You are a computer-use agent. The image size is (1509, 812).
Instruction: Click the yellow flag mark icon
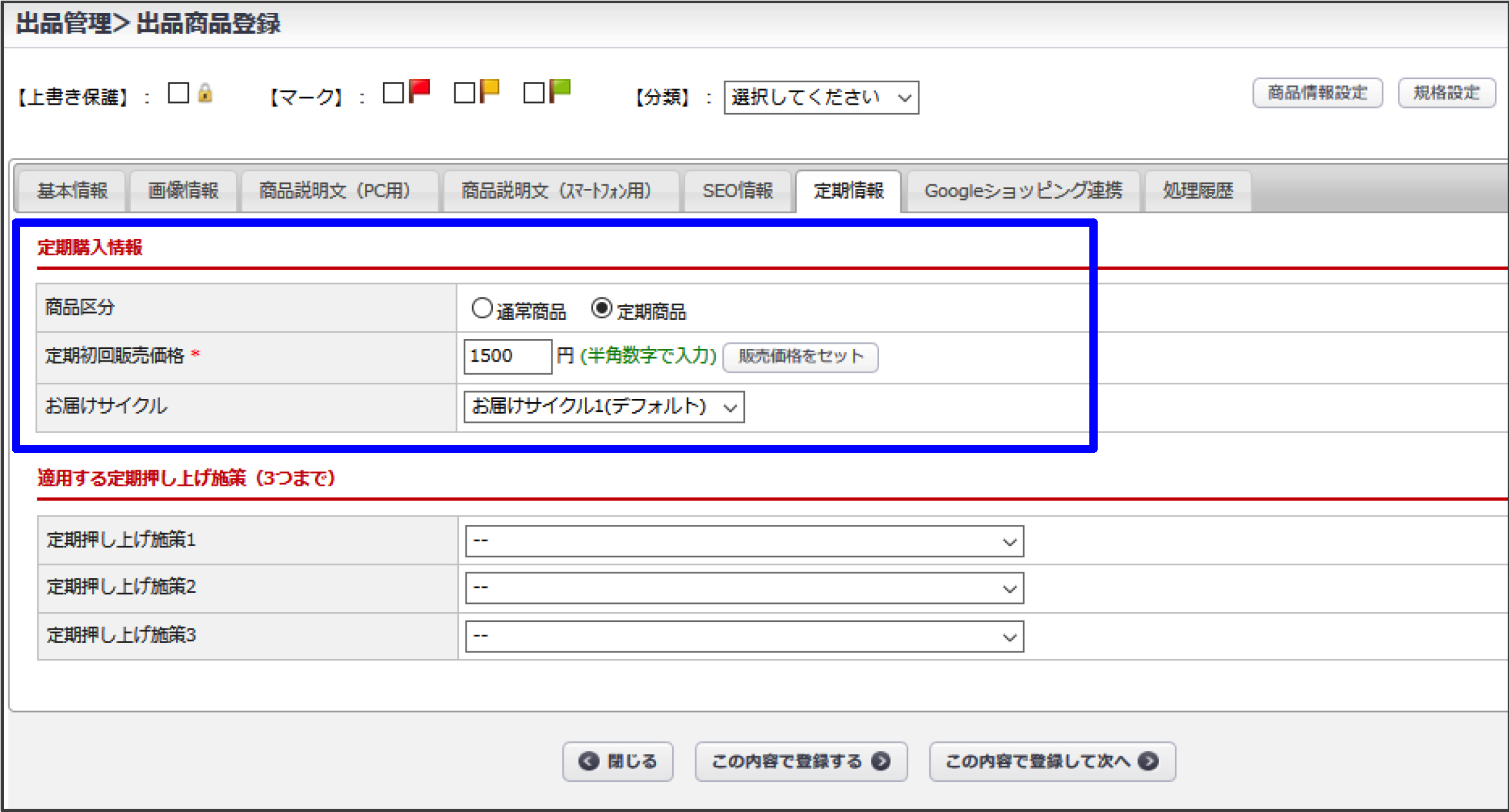[490, 91]
